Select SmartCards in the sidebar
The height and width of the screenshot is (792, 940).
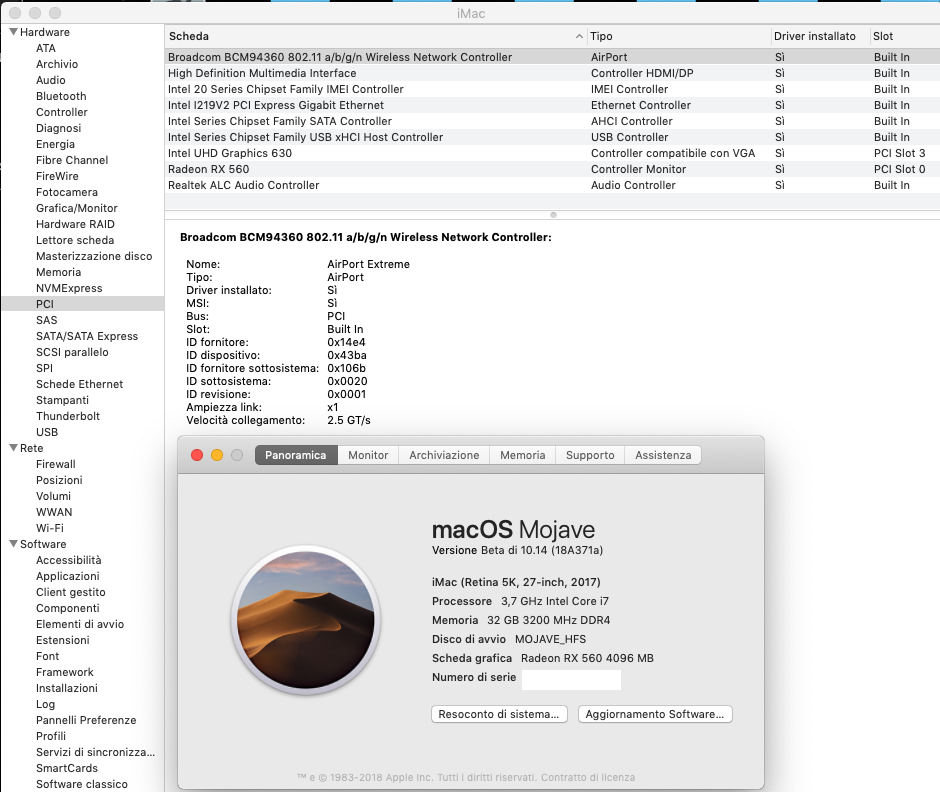(x=67, y=768)
